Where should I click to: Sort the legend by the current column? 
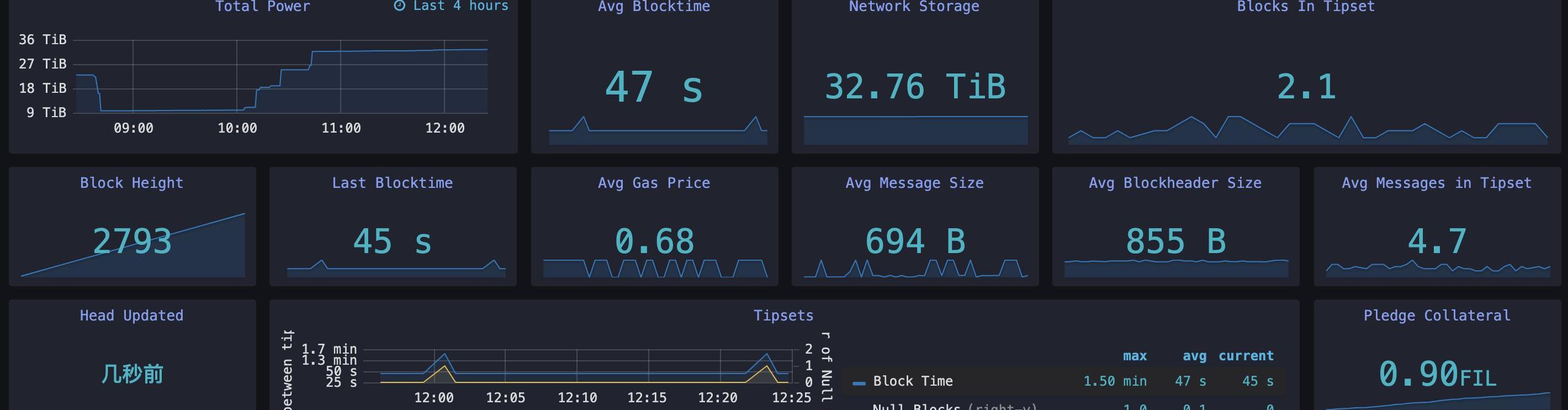(1246, 356)
